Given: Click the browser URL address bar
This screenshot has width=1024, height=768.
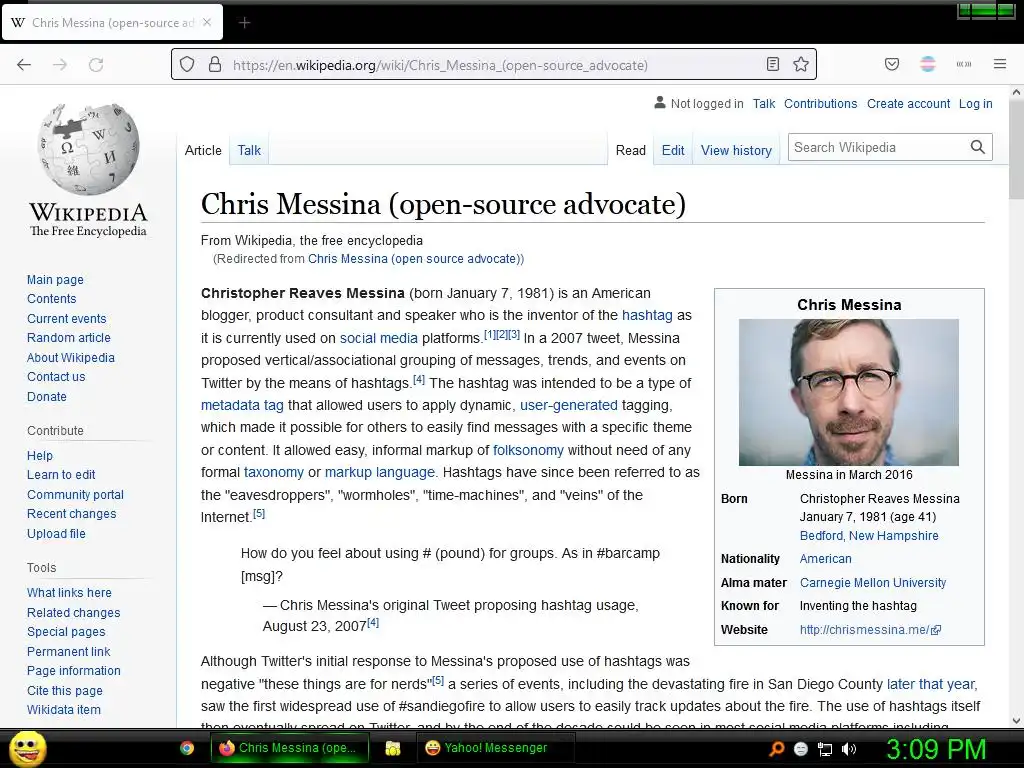Looking at the screenshot, I should click(x=496, y=65).
